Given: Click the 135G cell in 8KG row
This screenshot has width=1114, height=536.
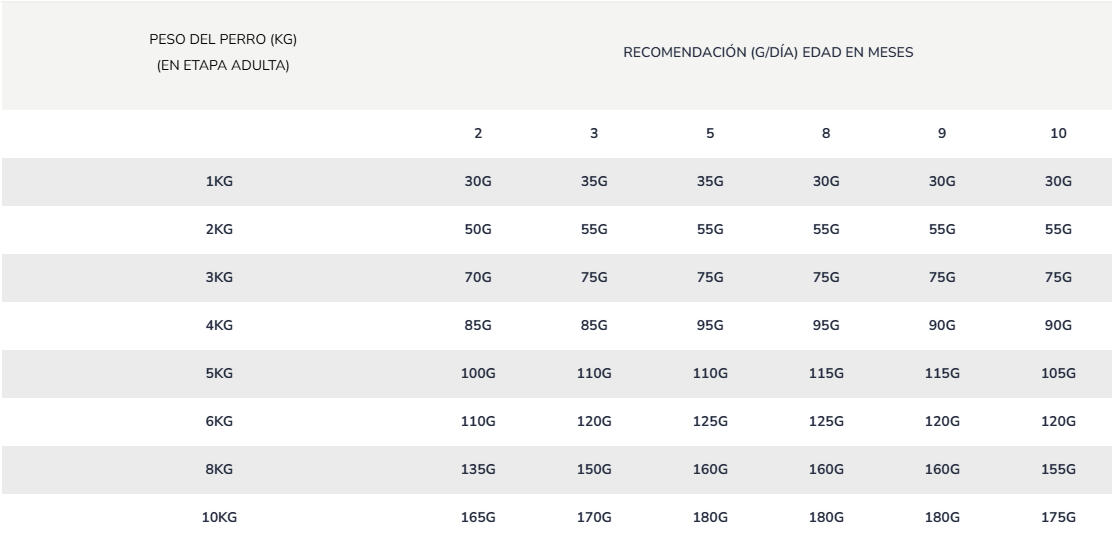Looking at the screenshot, I should click(478, 470).
